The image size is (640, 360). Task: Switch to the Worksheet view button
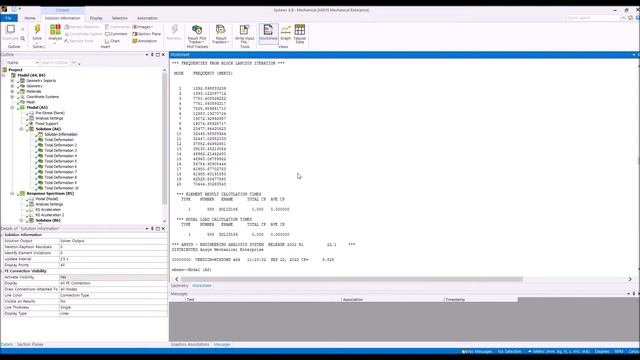(x=268, y=33)
